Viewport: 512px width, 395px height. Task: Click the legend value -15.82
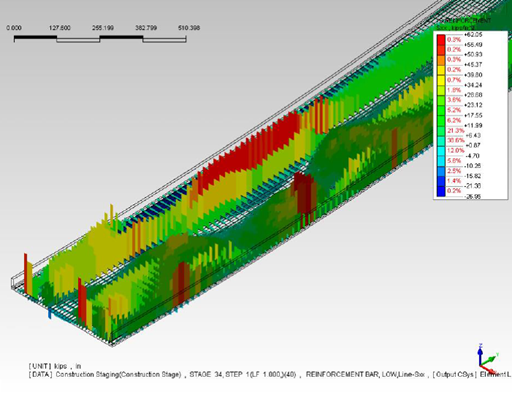[473, 176]
